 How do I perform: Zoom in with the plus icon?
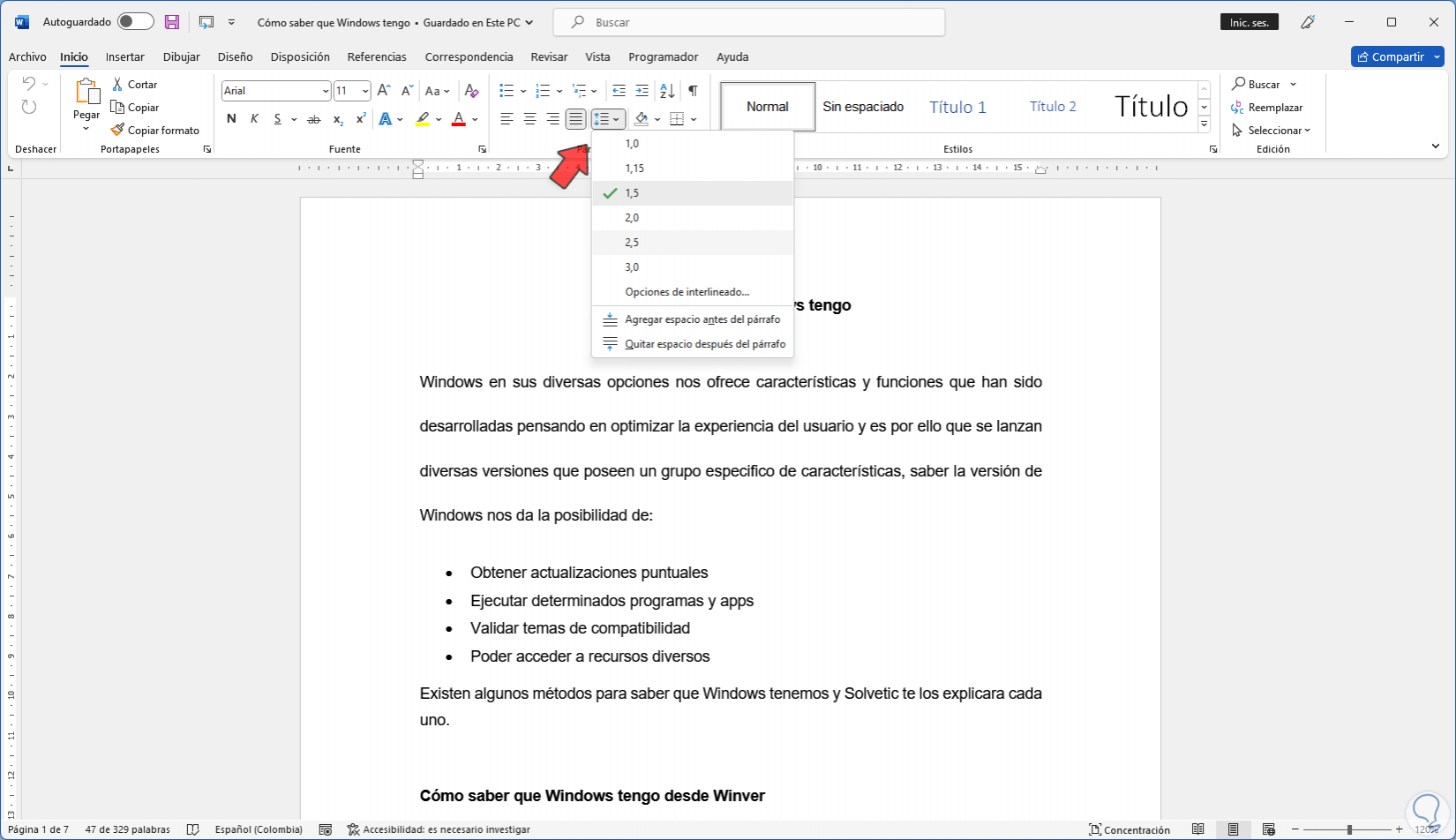[x=1399, y=829]
